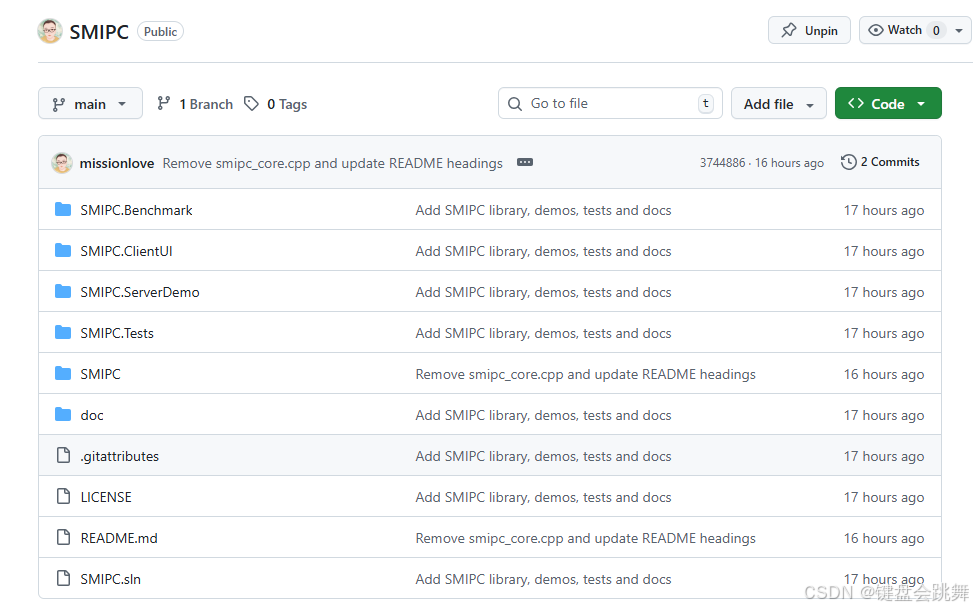973x610 pixels.
Task: Click '16 hours ago' in README.md row
Action: [884, 538]
